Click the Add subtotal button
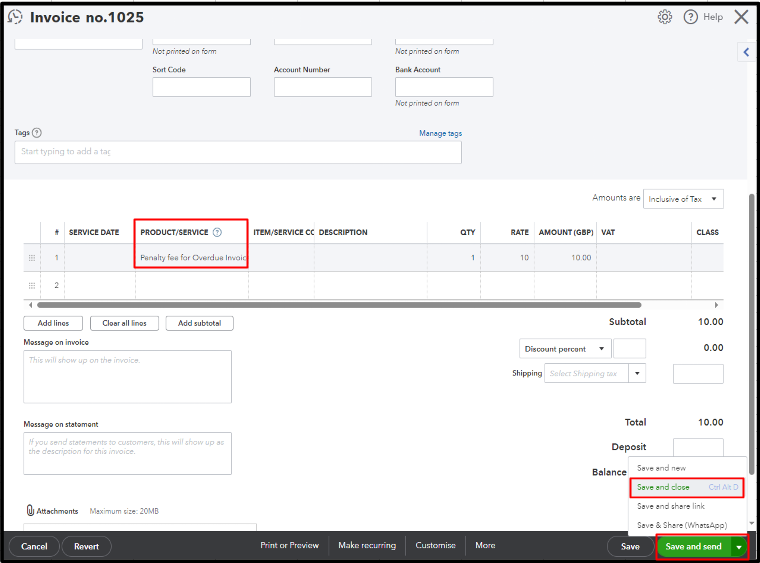The height and width of the screenshot is (563, 760). 199,323
